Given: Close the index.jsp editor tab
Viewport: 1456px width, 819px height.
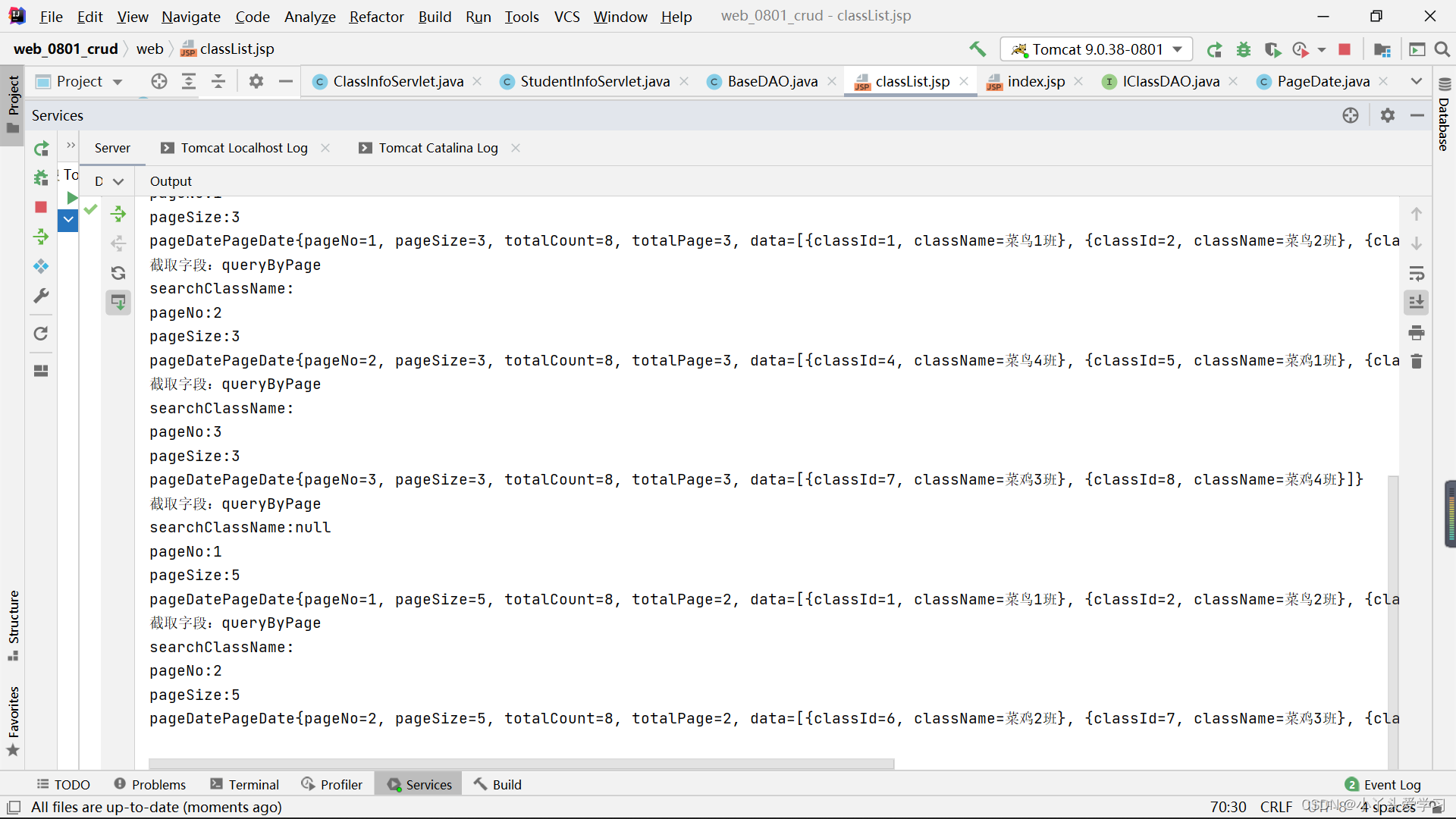Looking at the screenshot, I should [1078, 81].
